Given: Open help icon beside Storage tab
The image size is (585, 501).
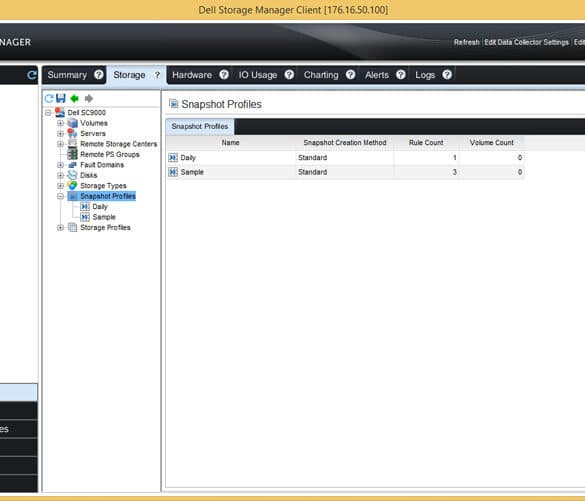Looking at the screenshot, I should 157,75.
